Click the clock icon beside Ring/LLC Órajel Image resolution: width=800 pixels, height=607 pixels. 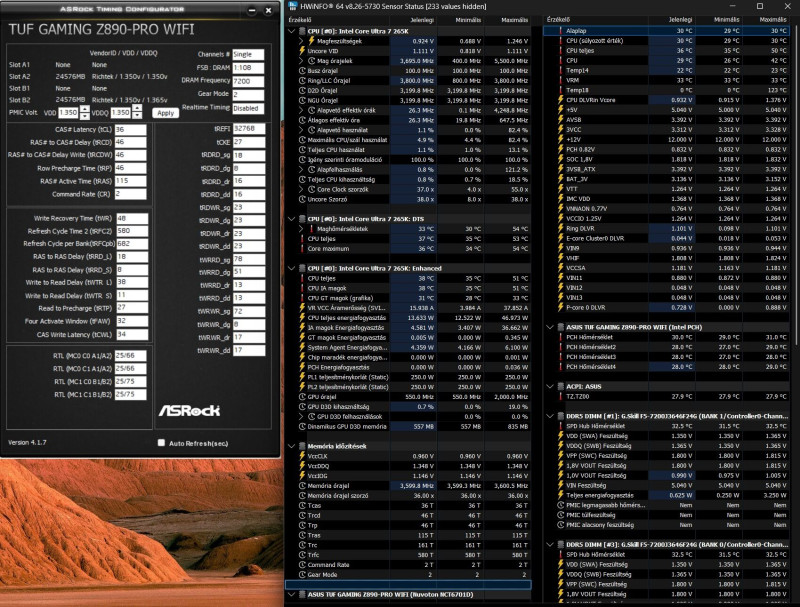pyautogui.click(x=302, y=81)
